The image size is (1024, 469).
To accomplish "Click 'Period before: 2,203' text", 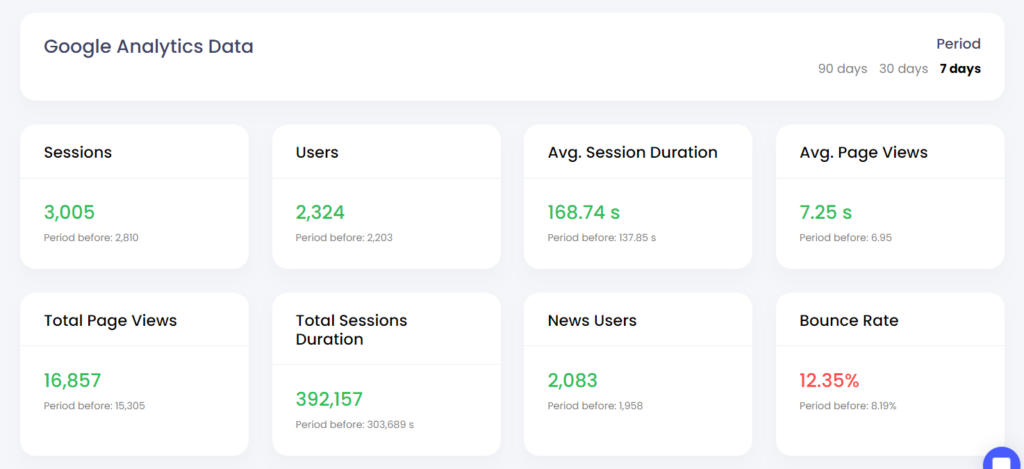I will click(x=344, y=238).
